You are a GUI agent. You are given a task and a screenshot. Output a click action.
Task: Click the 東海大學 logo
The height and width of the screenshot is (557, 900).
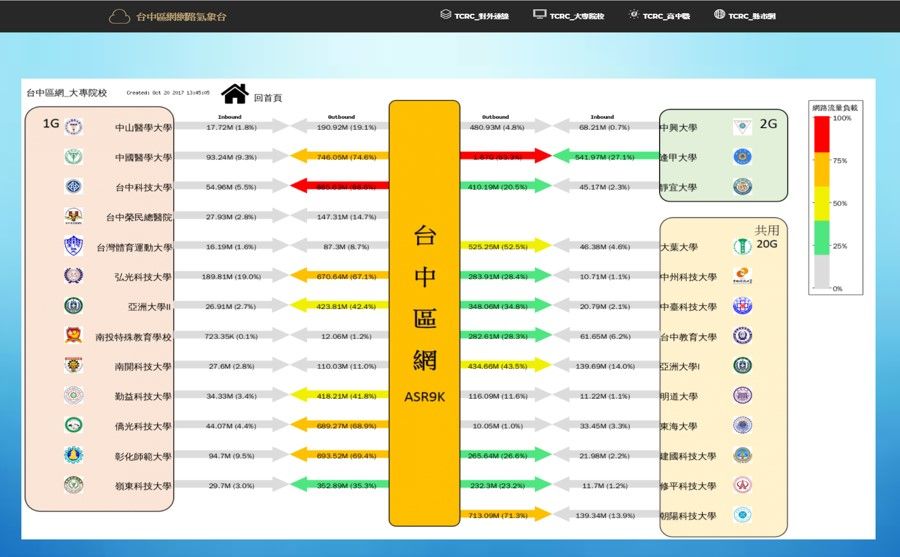[742, 425]
